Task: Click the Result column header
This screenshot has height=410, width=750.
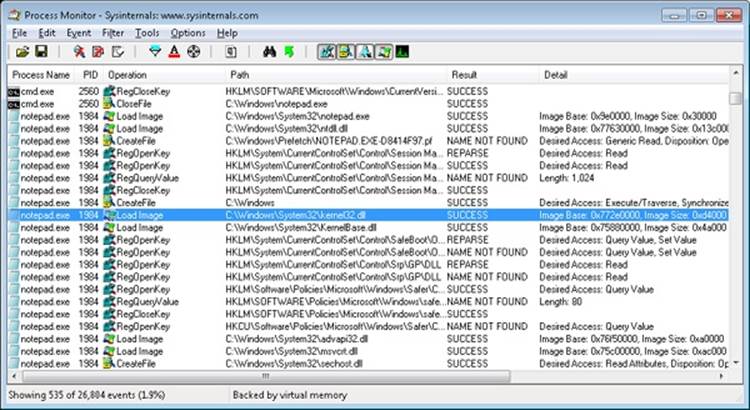Action: [493, 75]
